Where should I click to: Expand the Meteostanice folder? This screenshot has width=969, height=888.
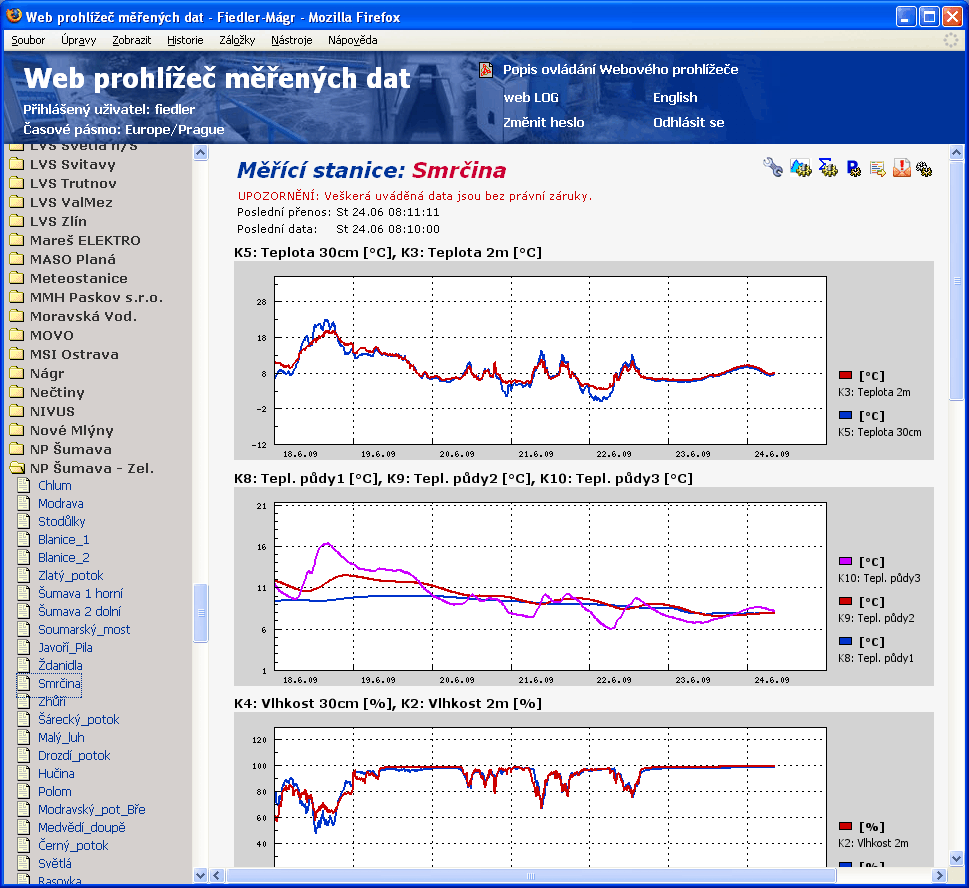tap(17, 278)
